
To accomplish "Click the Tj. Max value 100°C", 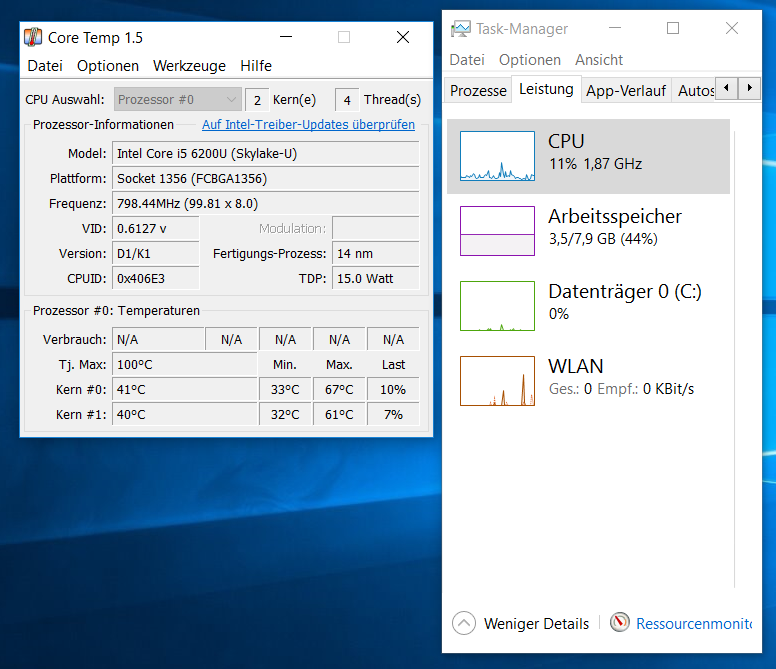I will click(x=185, y=365).
